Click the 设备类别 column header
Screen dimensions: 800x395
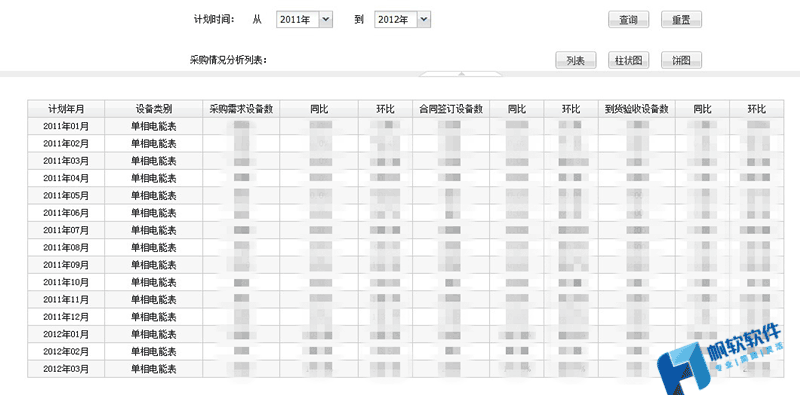pyautogui.click(x=154, y=109)
